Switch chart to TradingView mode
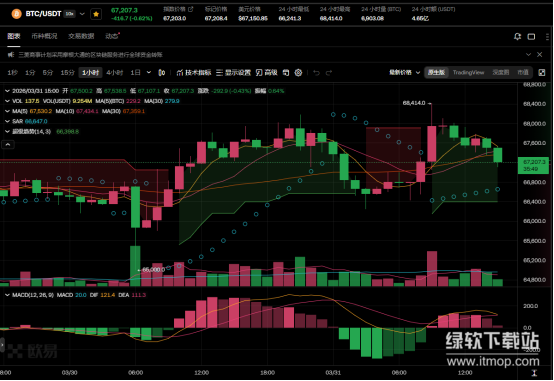The image size is (554, 381). pyautogui.click(x=468, y=72)
